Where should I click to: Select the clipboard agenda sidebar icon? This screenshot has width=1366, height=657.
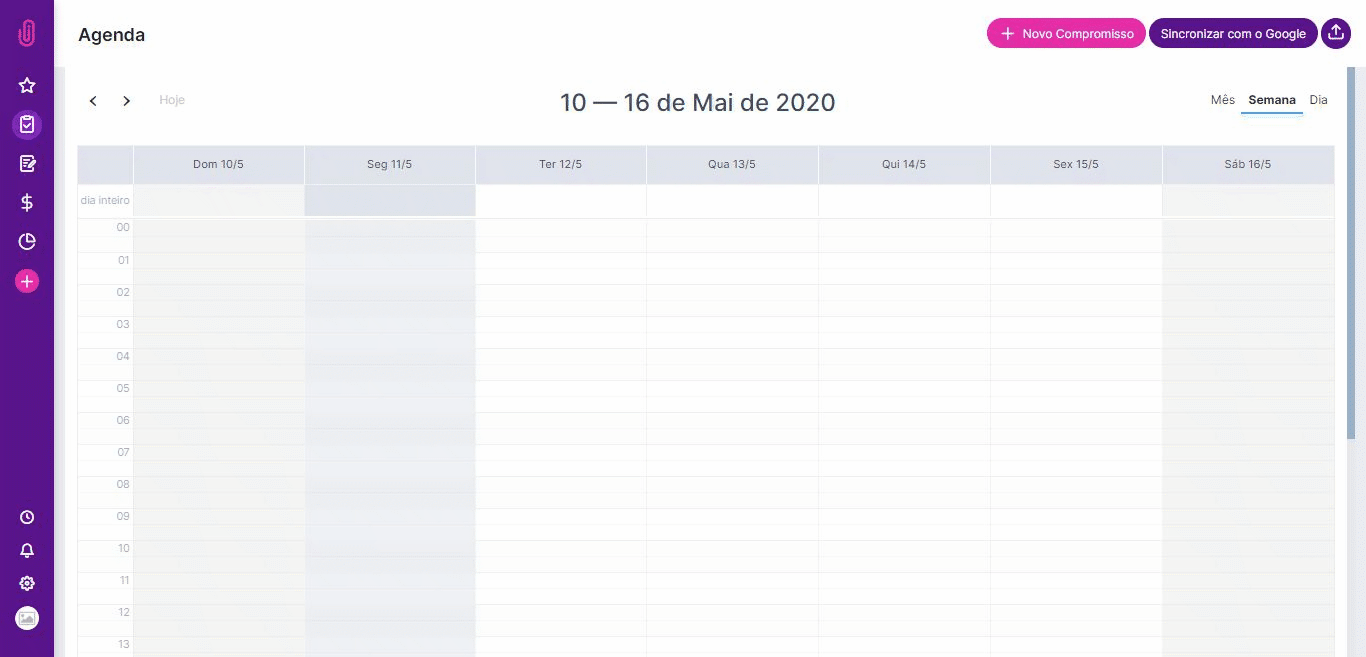(27, 125)
